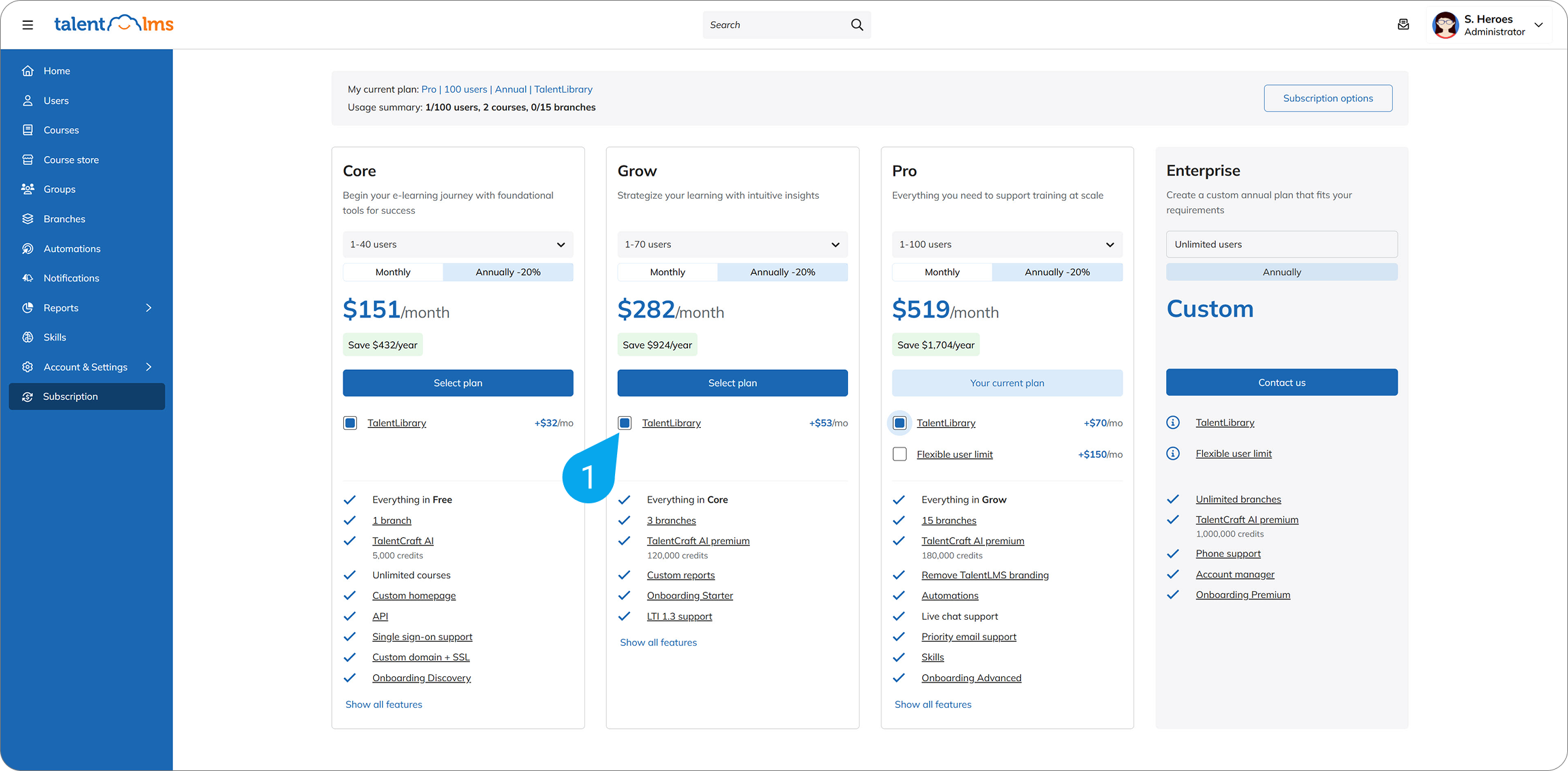
Task: Select Annually -20% billing for Pro plan
Action: point(1057,272)
